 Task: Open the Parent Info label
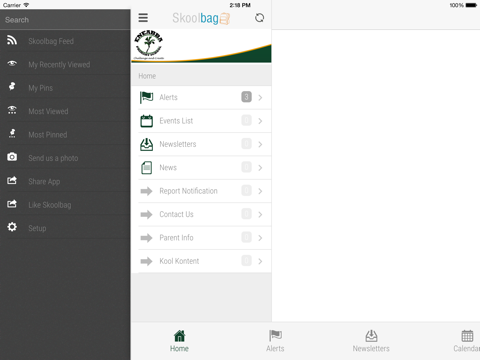176,237
